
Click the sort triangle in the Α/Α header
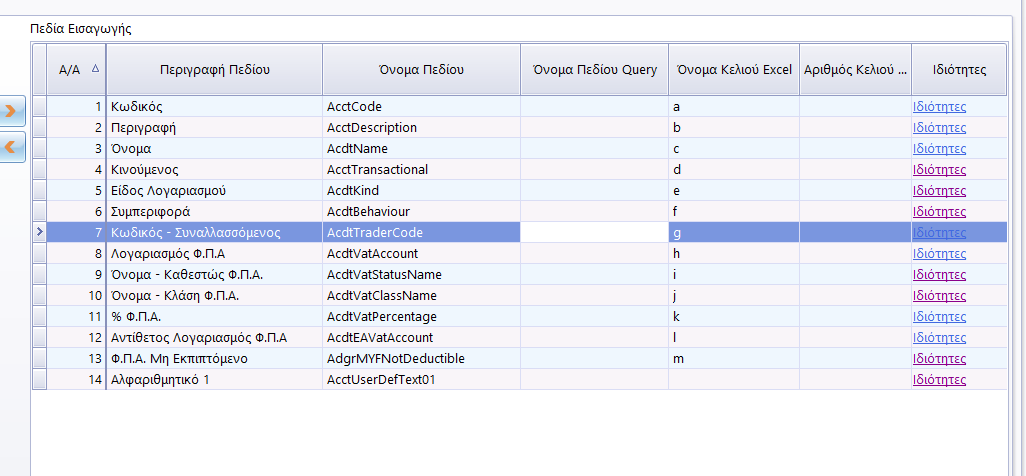[95, 69]
